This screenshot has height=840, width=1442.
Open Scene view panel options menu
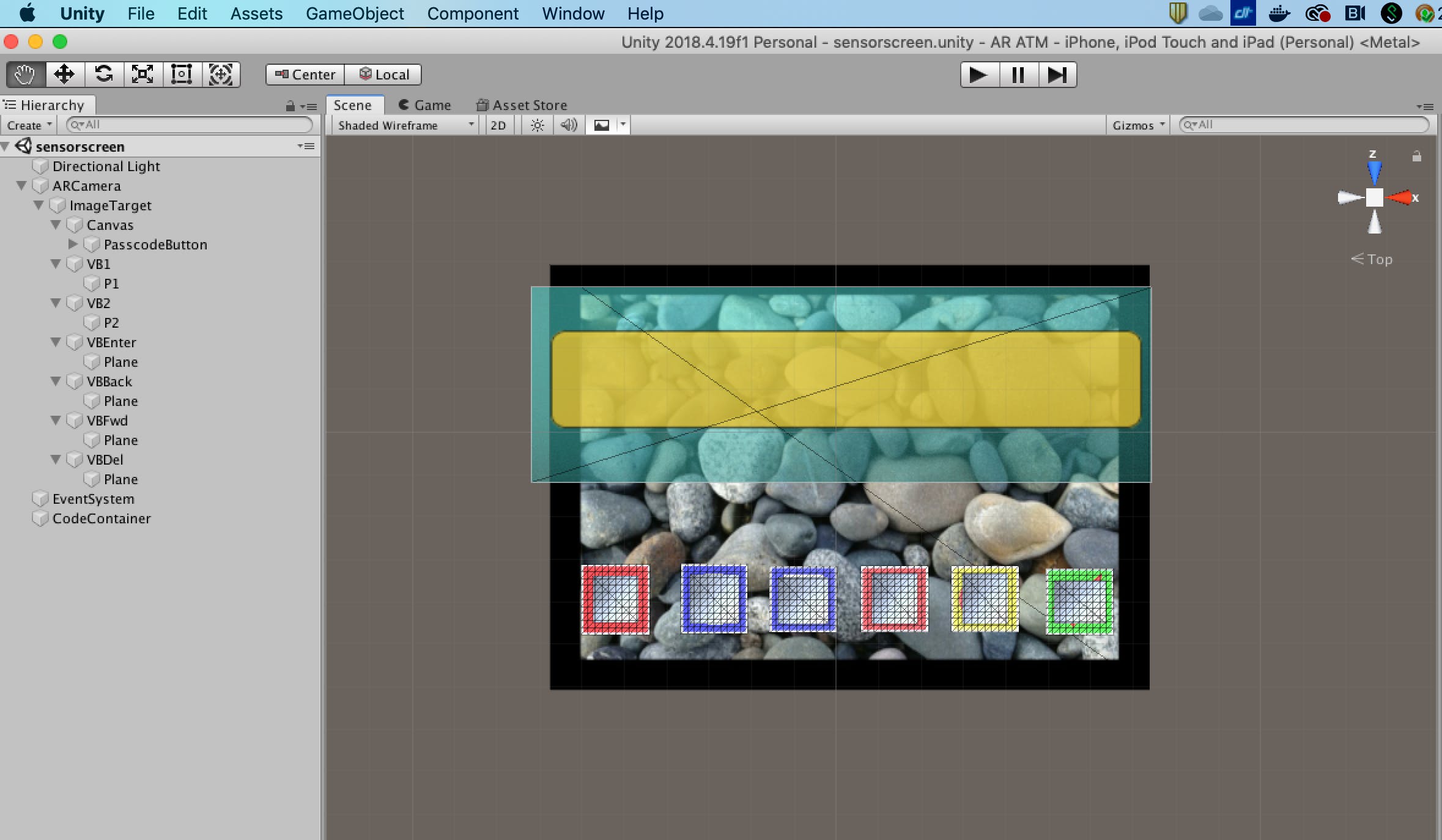(1425, 106)
